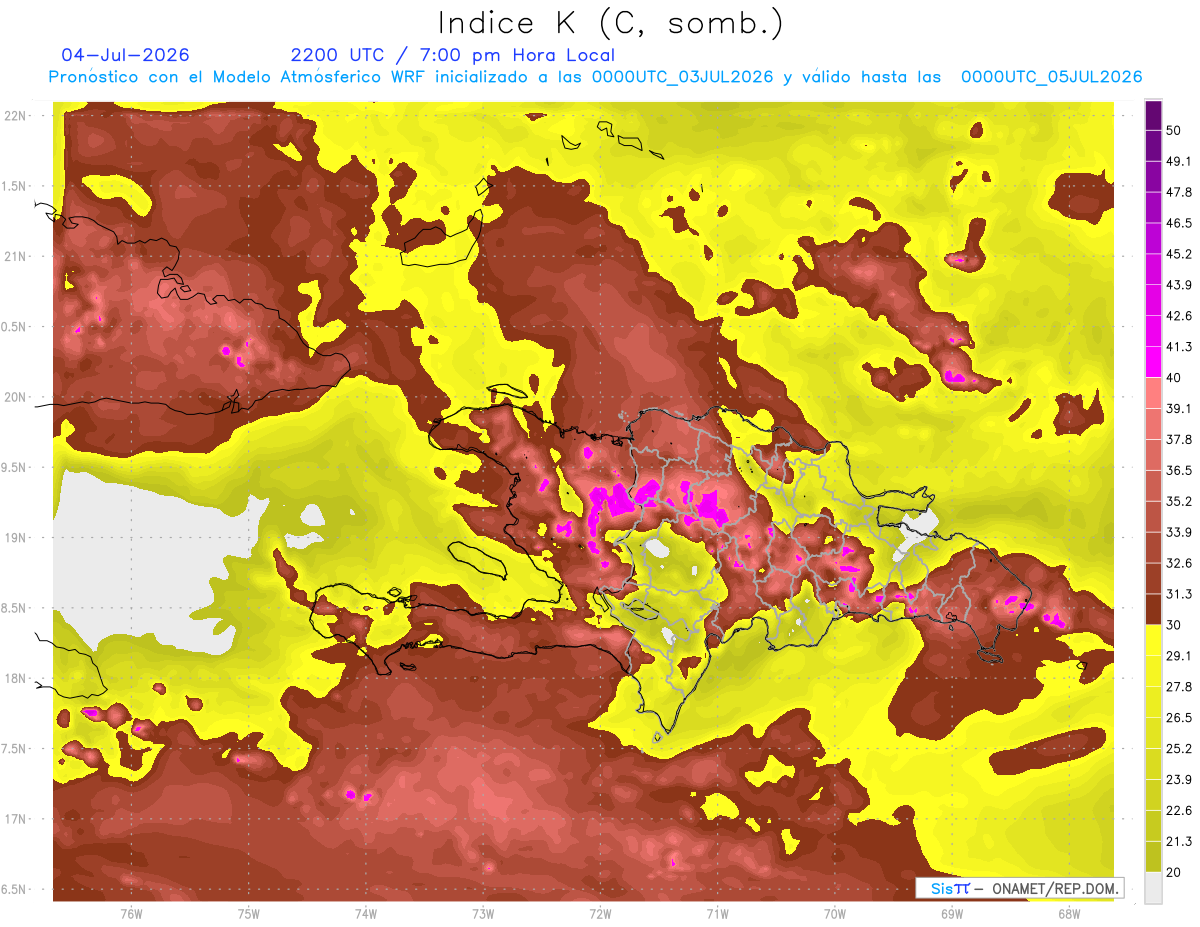Click the longitude label 76W

click(x=131, y=913)
